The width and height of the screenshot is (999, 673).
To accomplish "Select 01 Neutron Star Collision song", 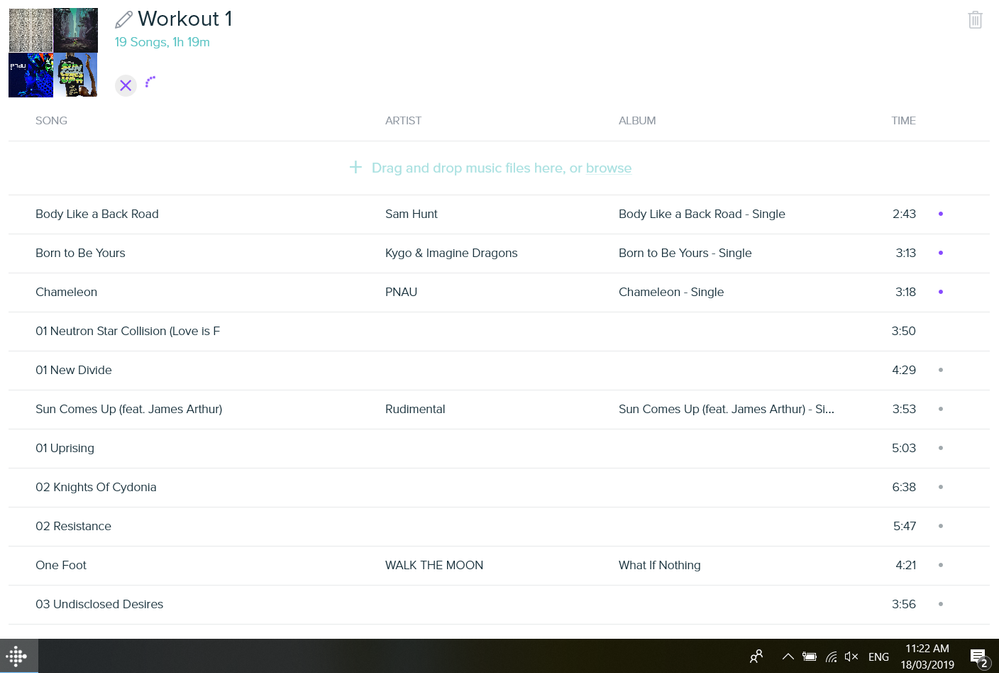I will tap(127, 331).
